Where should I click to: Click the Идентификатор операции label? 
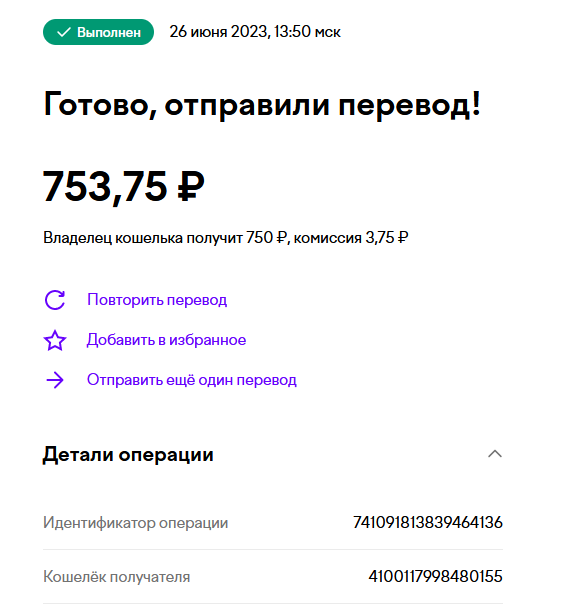pyautogui.click(x=135, y=523)
